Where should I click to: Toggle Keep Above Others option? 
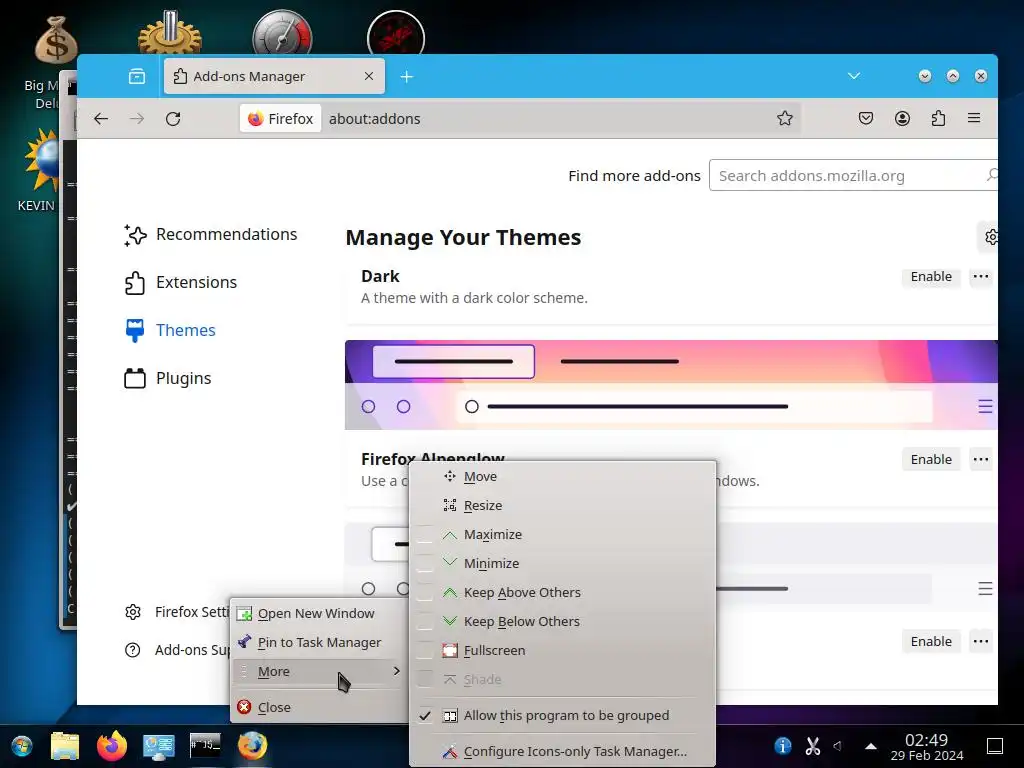pyautogui.click(x=562, y=592)
